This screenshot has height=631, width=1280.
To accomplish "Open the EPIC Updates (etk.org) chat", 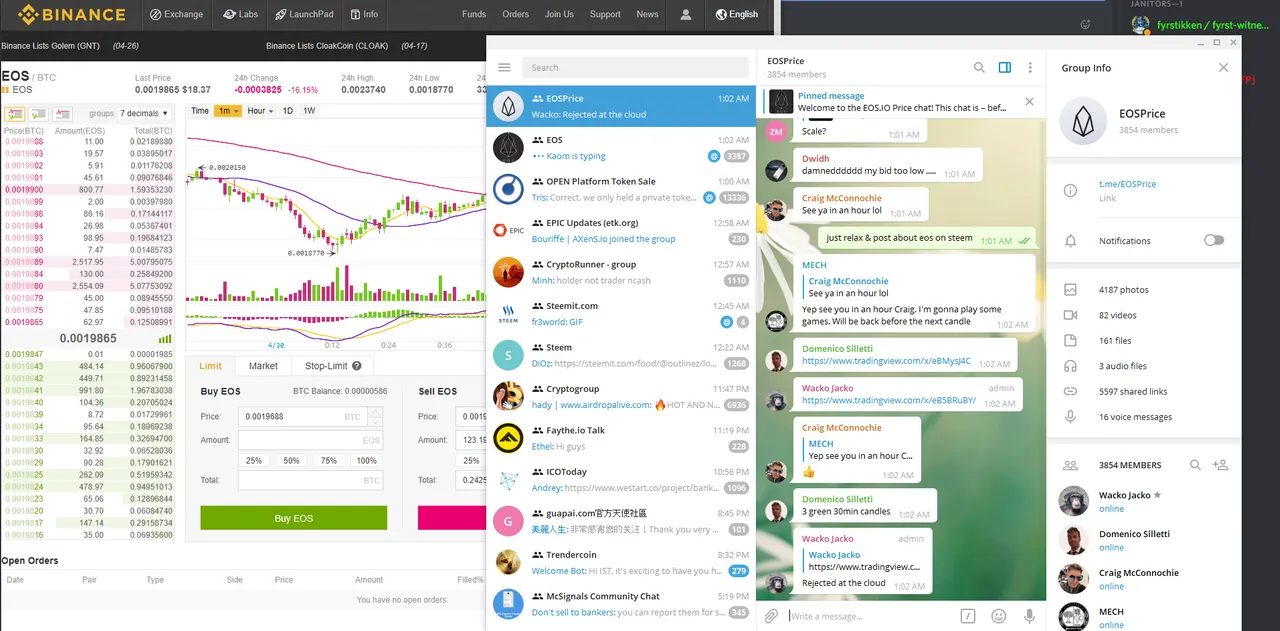I will point(621,230).
